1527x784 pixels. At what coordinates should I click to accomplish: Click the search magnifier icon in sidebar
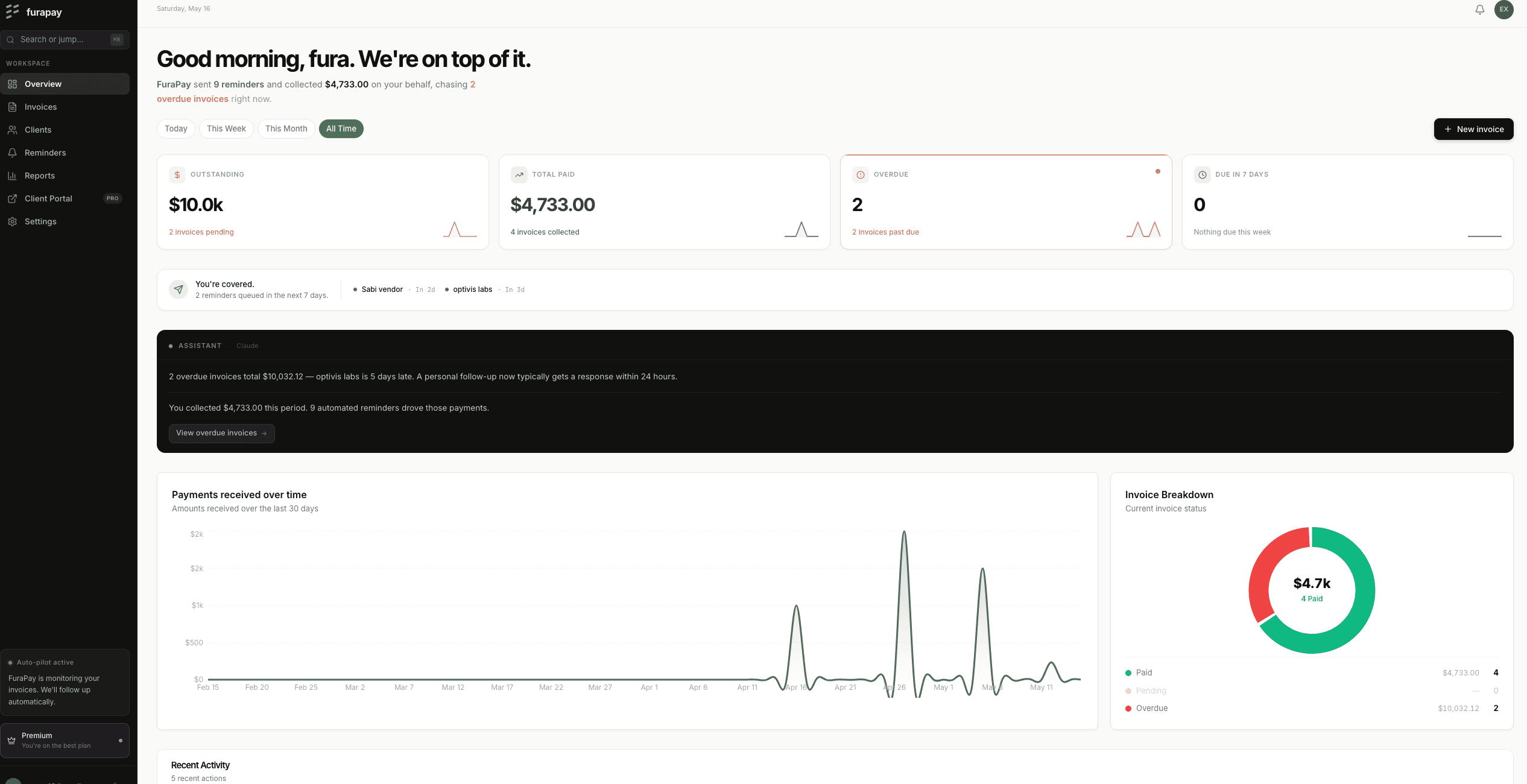click(10, 40)
